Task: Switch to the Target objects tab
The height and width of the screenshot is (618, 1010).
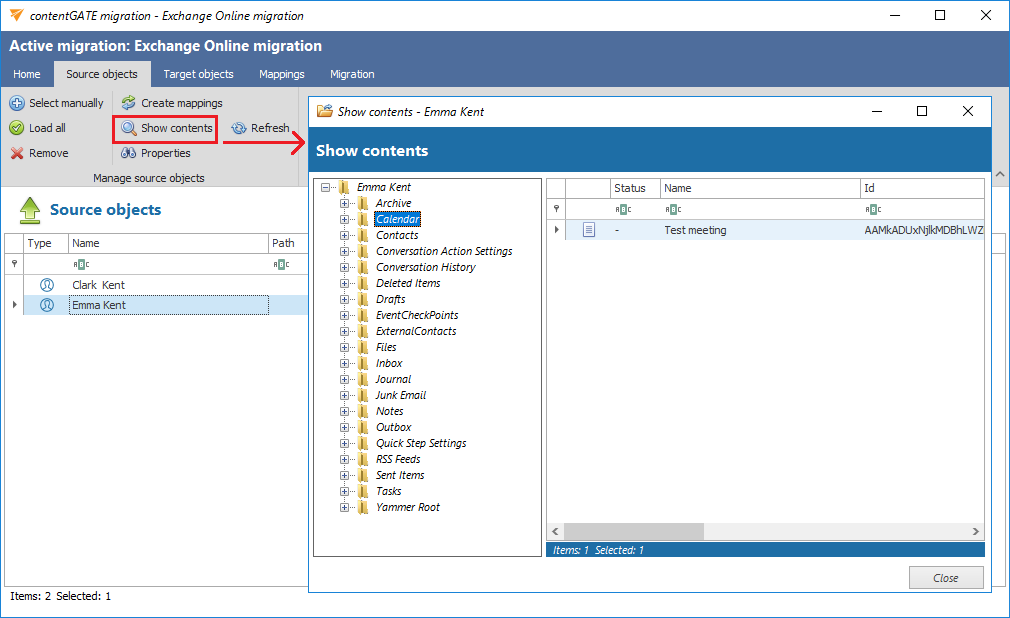Action: pos(198,74)
